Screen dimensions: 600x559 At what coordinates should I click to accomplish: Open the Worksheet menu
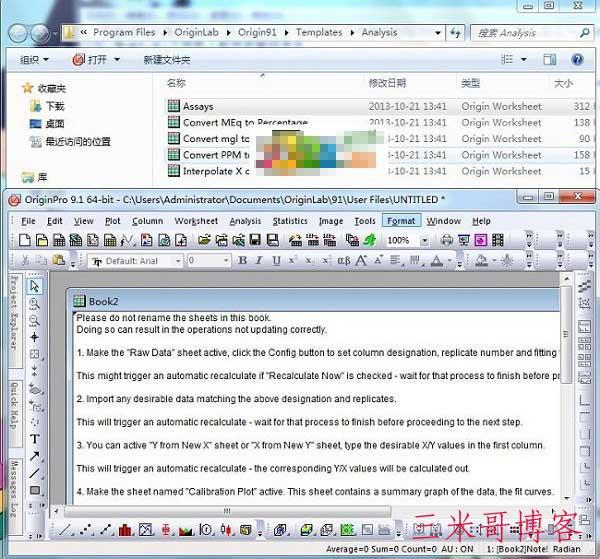point(196,221)
